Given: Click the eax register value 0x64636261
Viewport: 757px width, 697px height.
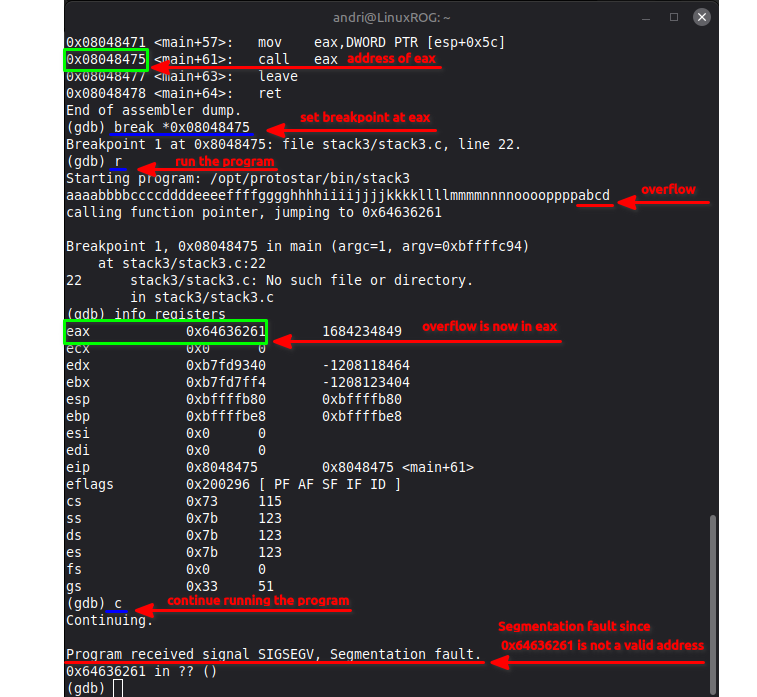Looking at the screenshot, I should click(x=226, y=332).
